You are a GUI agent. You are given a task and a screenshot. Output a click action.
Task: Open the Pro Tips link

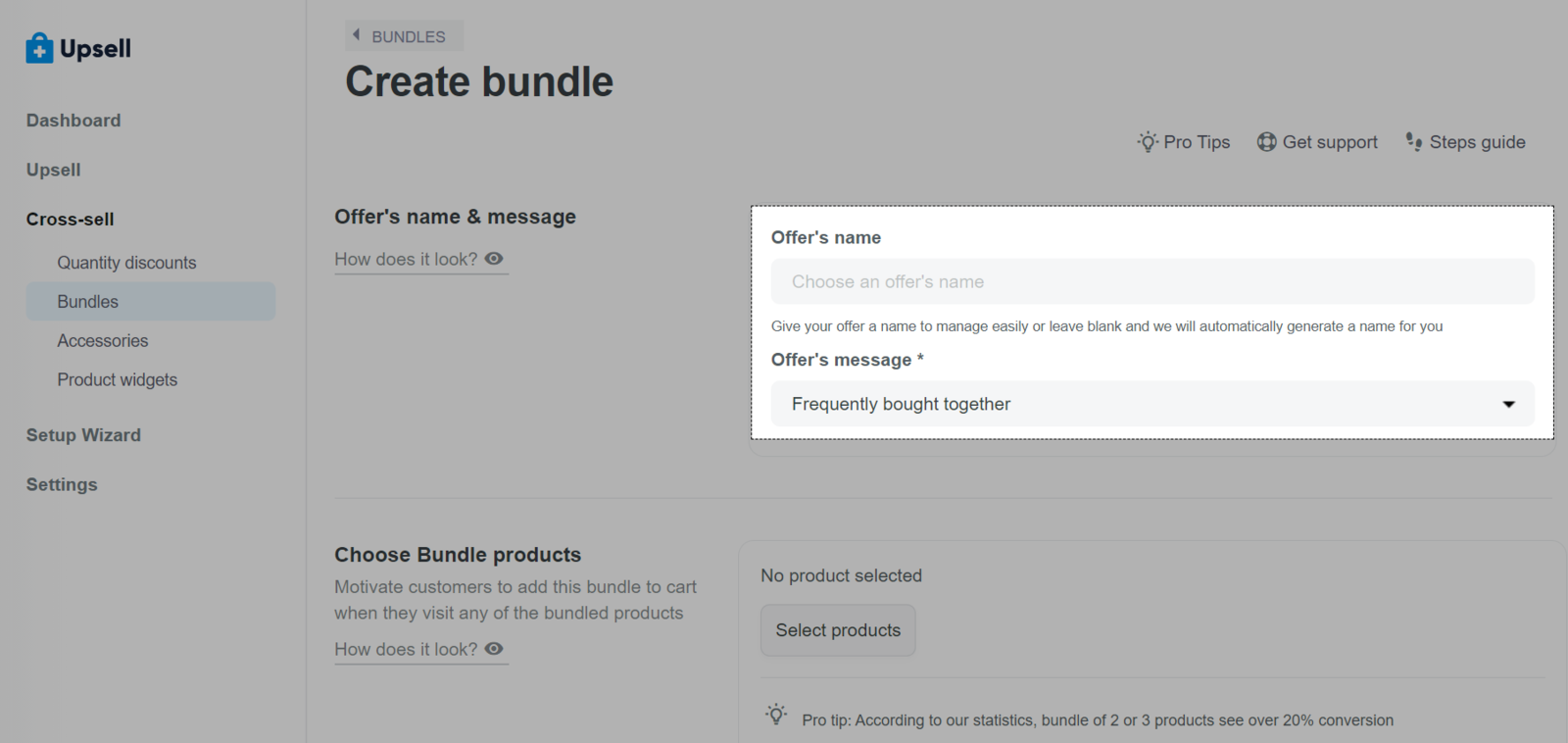click(x=1184, y=142)
